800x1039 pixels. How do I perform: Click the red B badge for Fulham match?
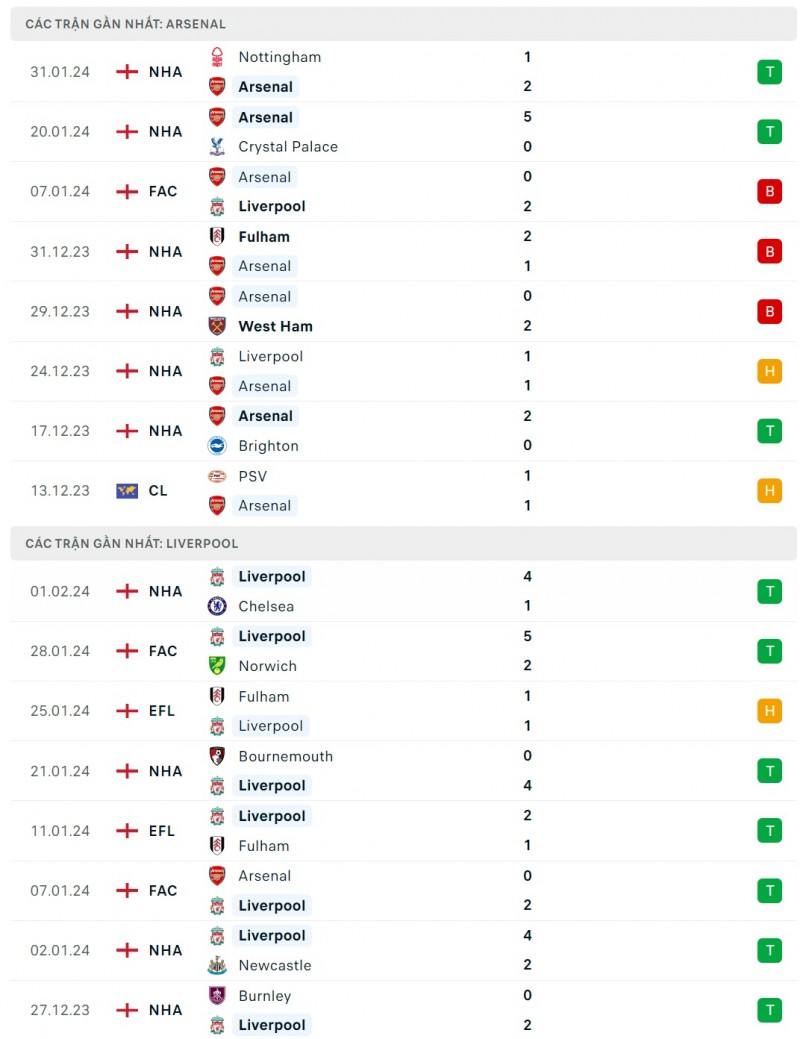click(769, 251)
